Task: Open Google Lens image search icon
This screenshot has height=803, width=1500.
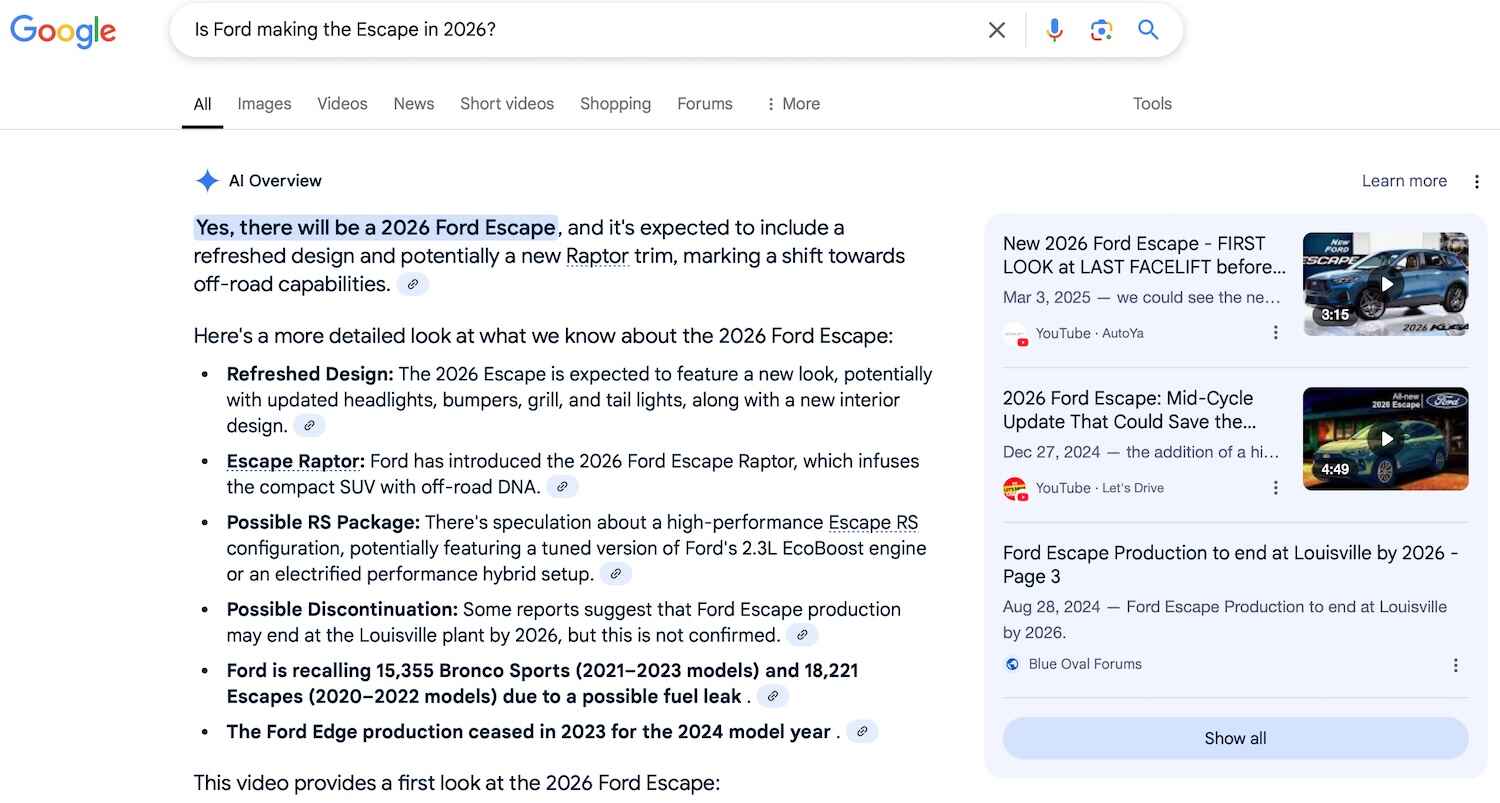Action: coord(1101,30)
